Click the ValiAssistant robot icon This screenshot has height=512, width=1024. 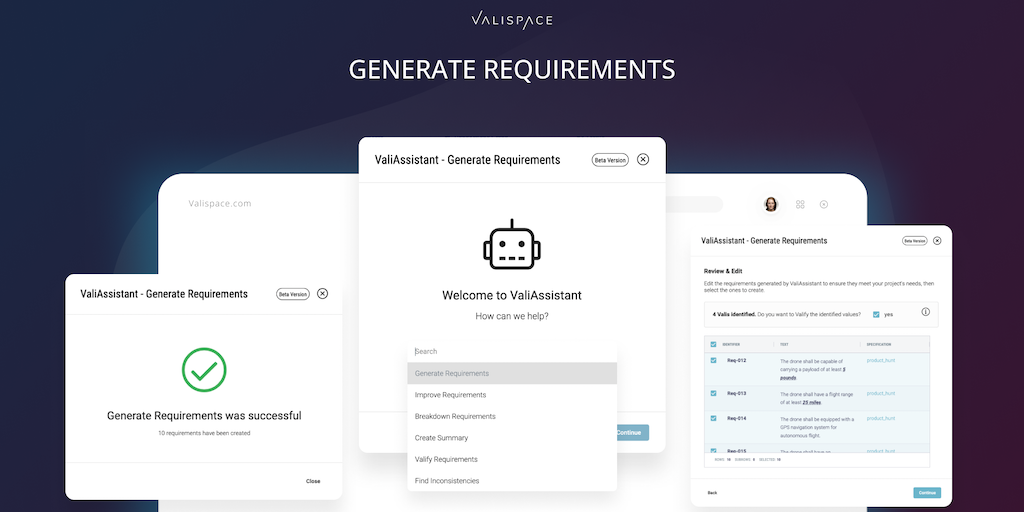[x=512, y=244]
